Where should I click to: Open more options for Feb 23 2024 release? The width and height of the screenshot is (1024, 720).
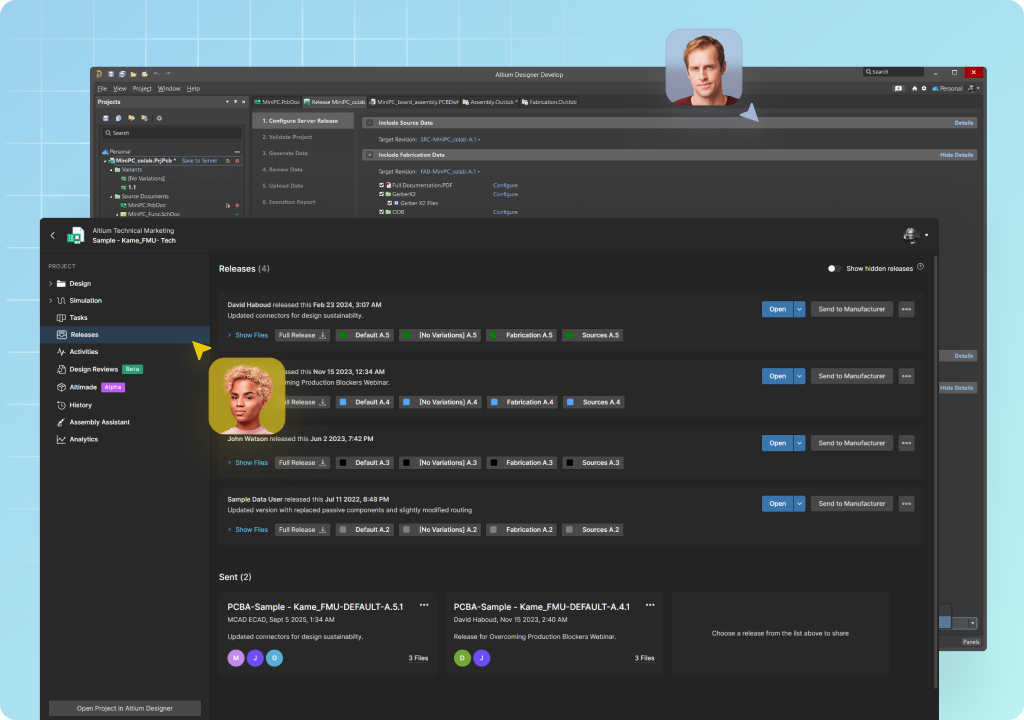(906, 309)
